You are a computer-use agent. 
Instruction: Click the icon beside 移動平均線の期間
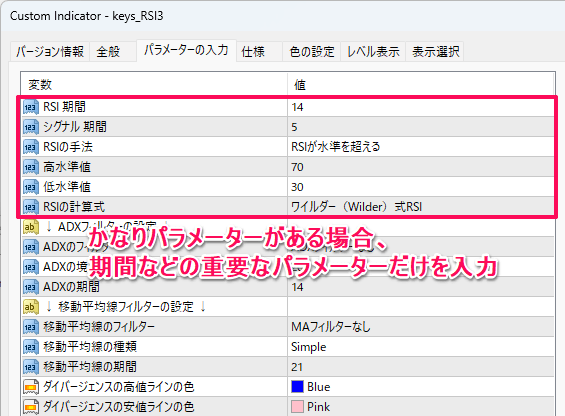coord(31,367)
